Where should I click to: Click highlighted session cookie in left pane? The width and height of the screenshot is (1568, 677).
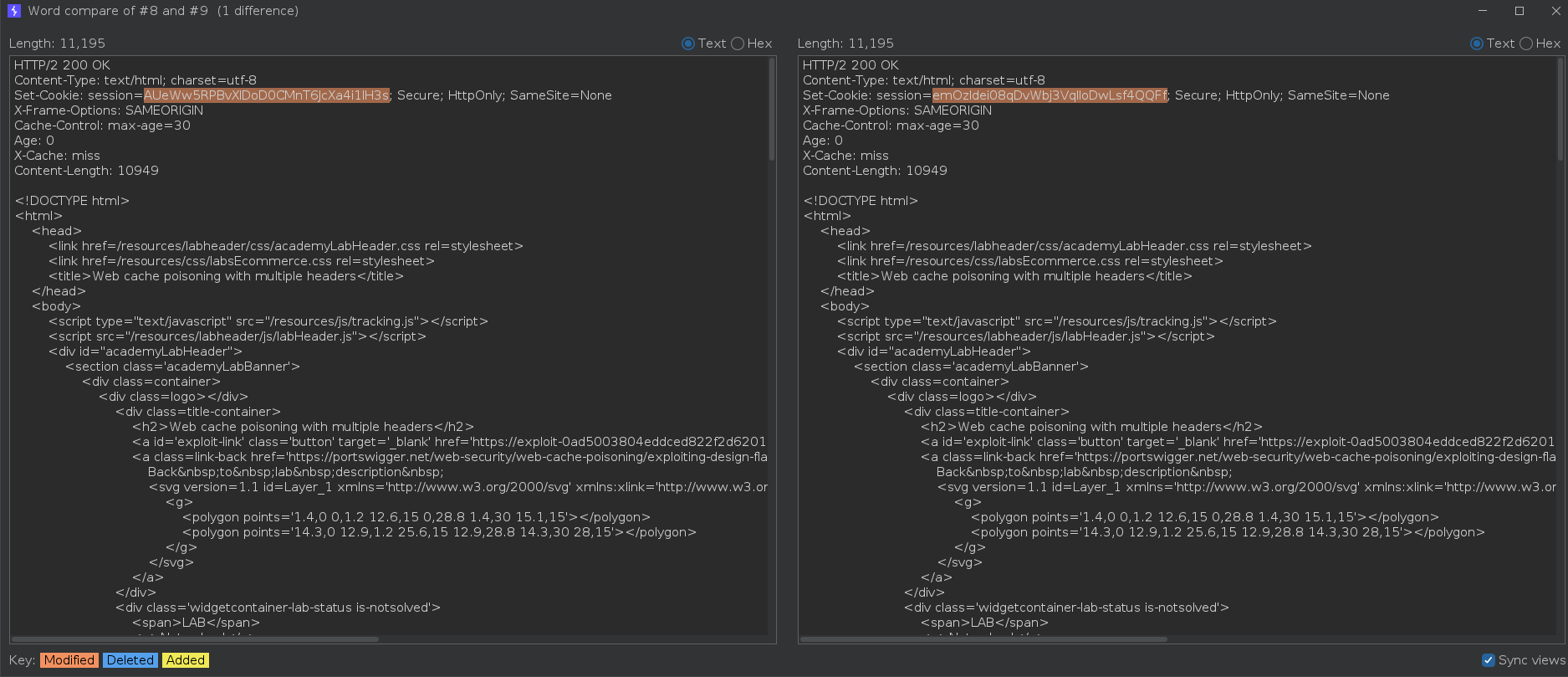266,95
